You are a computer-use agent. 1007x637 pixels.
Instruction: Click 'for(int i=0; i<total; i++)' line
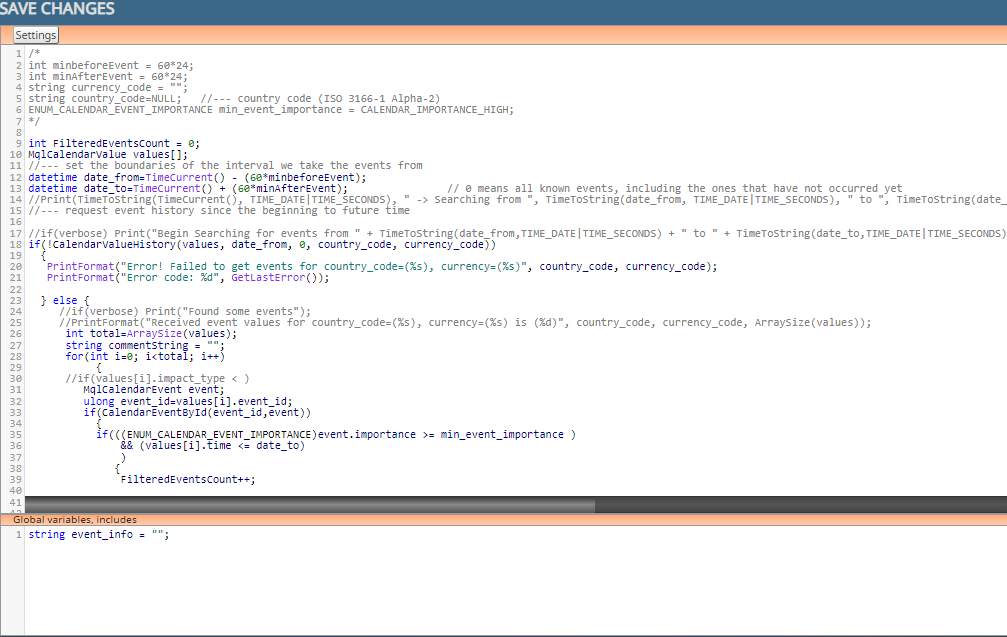pos(145,356)
